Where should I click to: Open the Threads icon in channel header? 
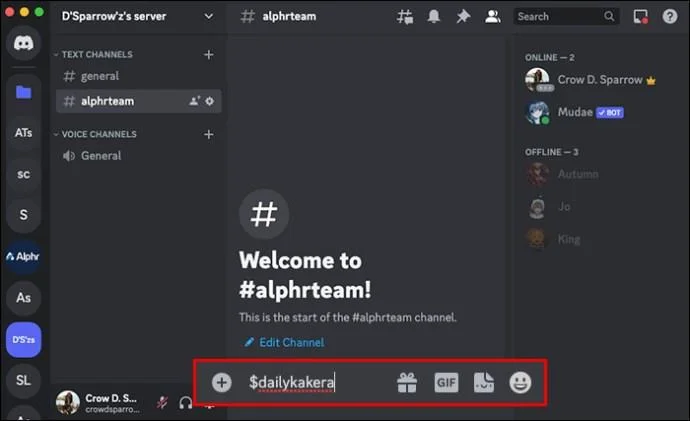pyautogui.click(x=405, y=16)
